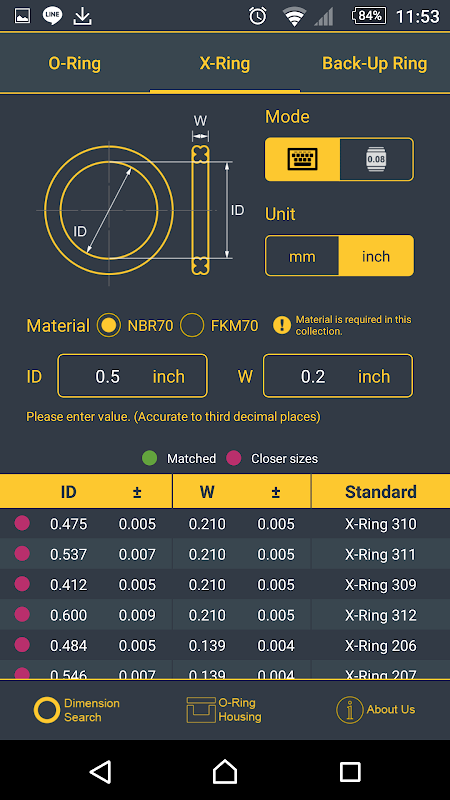Select keyboard input mode icon
The height and width of the screenshot is (800, 450).
coord(303,159)
